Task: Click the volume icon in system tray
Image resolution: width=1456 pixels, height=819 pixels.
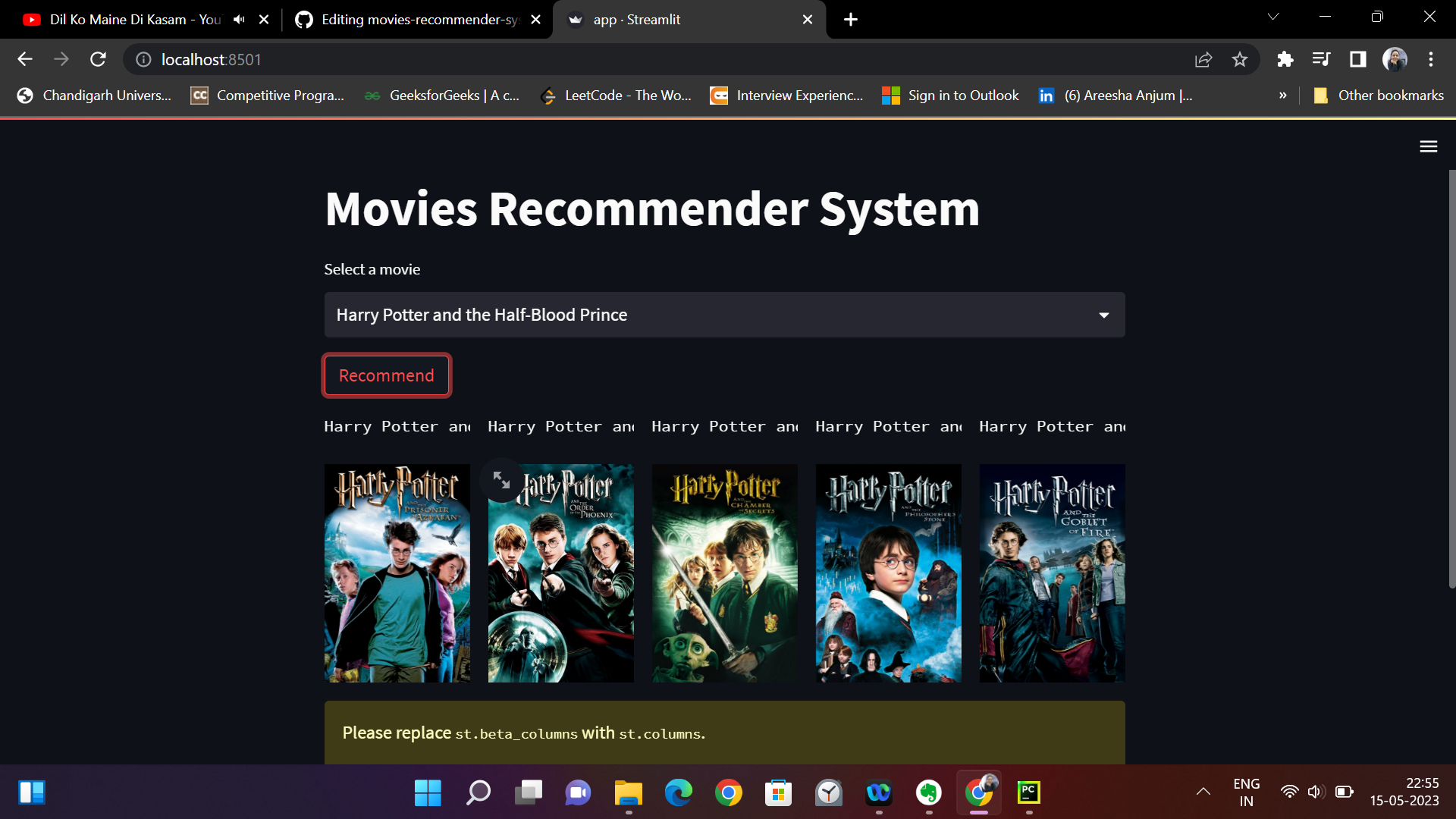Action: [1316, 792]
